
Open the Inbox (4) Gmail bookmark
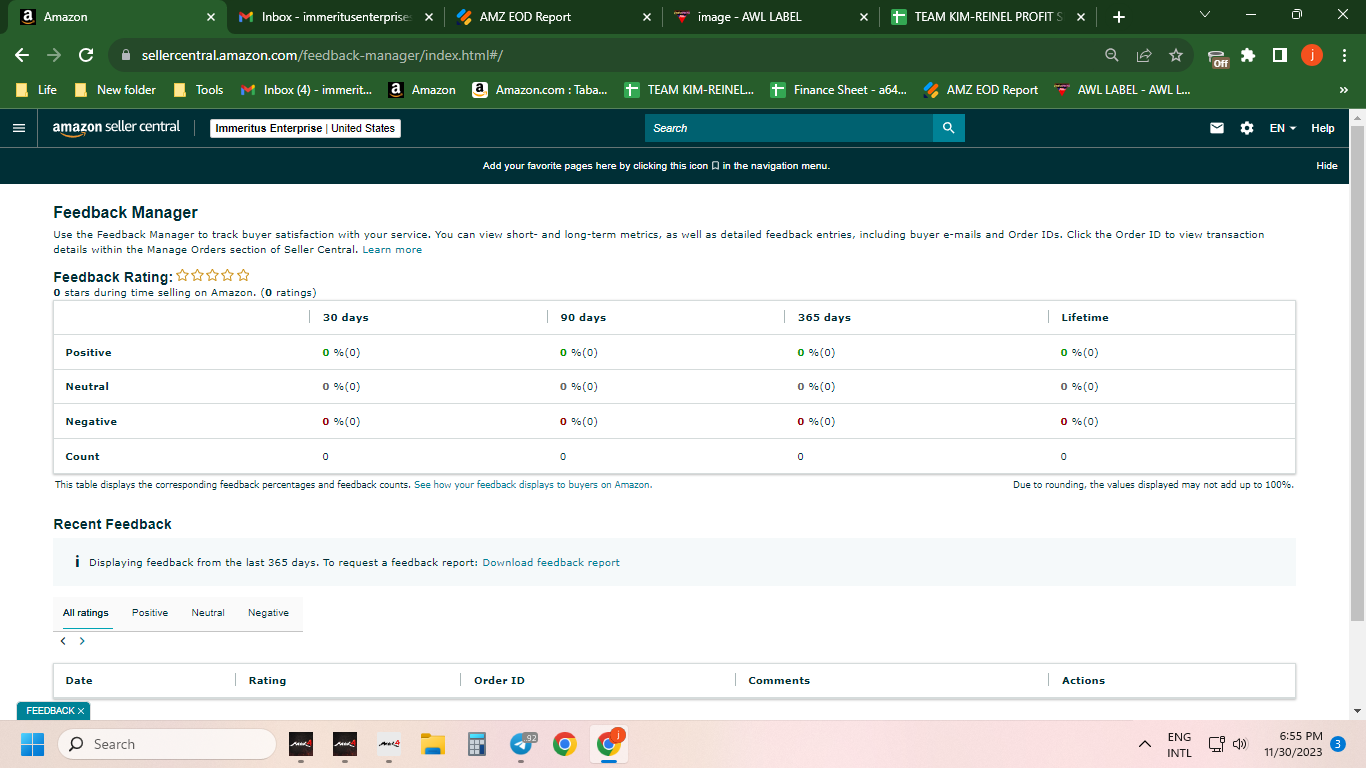pos(306,90)
